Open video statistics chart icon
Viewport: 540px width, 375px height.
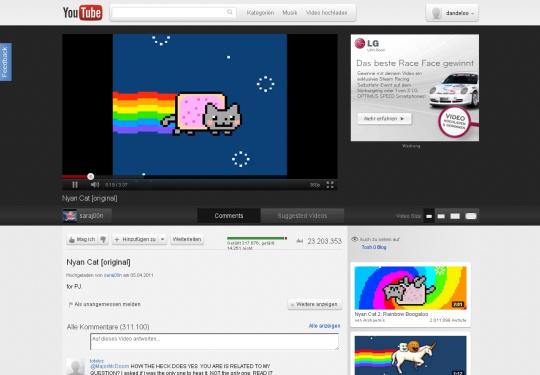(300, 241)
